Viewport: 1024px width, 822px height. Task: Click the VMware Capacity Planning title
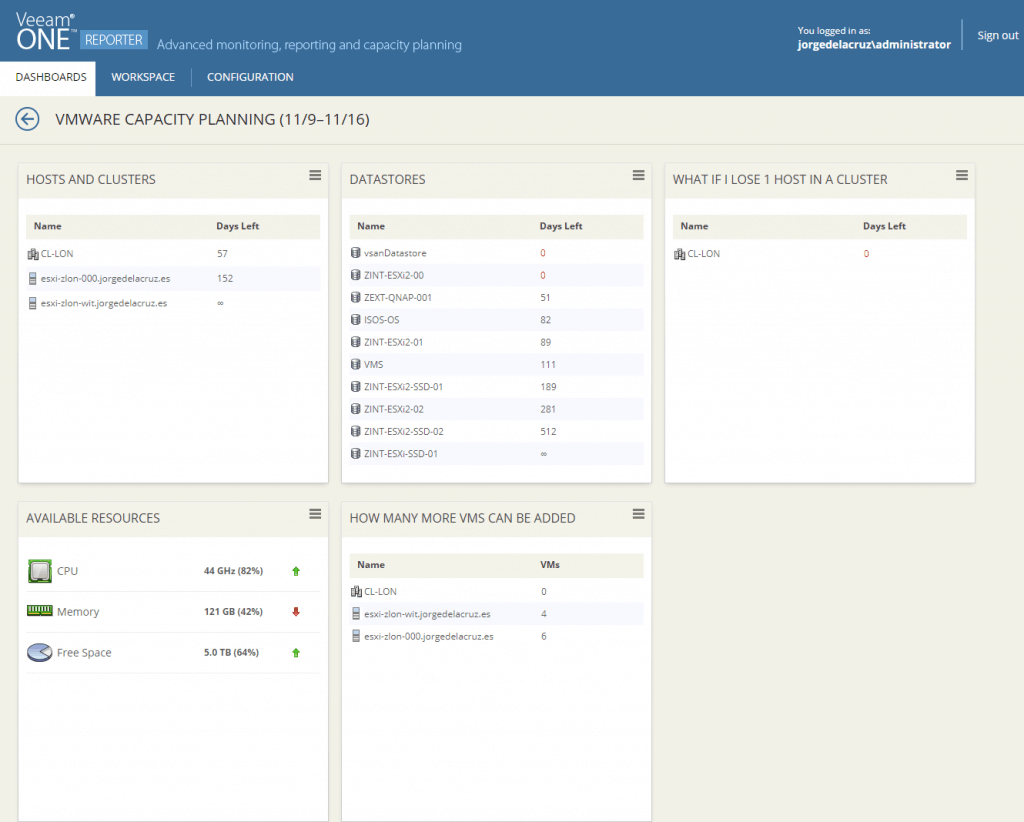tap(212, 119)
